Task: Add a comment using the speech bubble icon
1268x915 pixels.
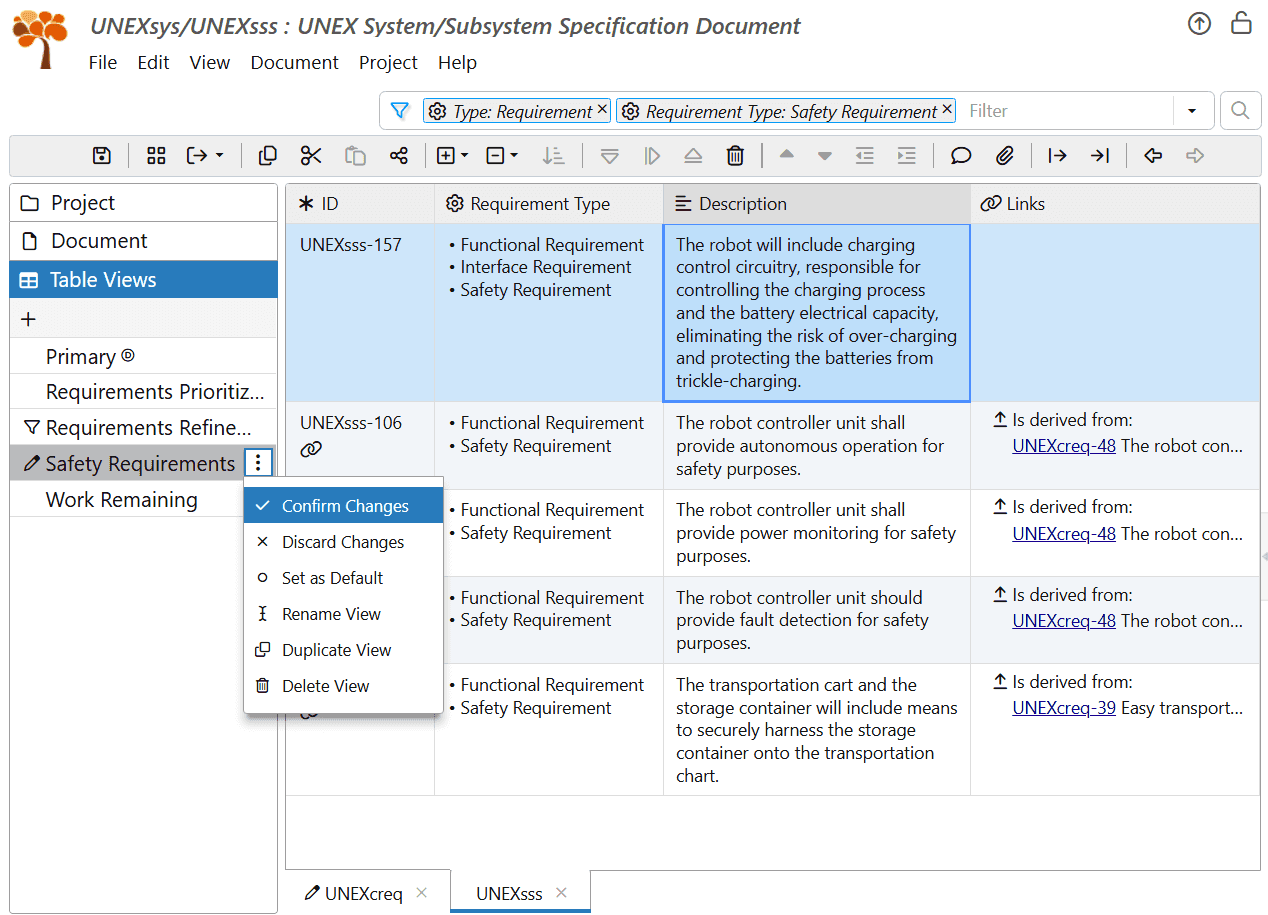Action: click(x=960, y=155)
